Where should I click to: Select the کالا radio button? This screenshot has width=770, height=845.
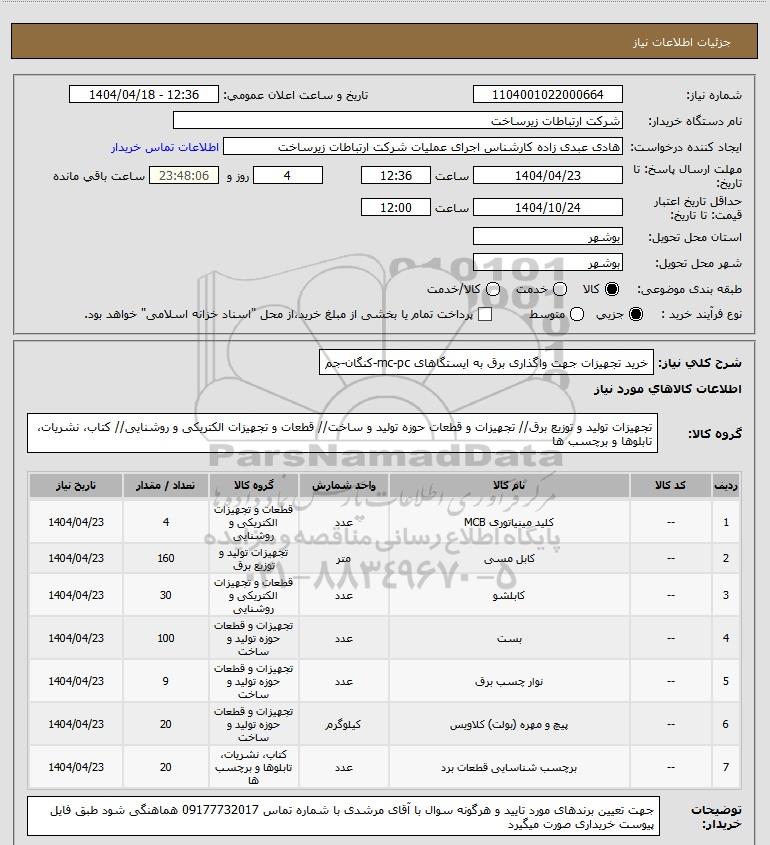(612, 289)
